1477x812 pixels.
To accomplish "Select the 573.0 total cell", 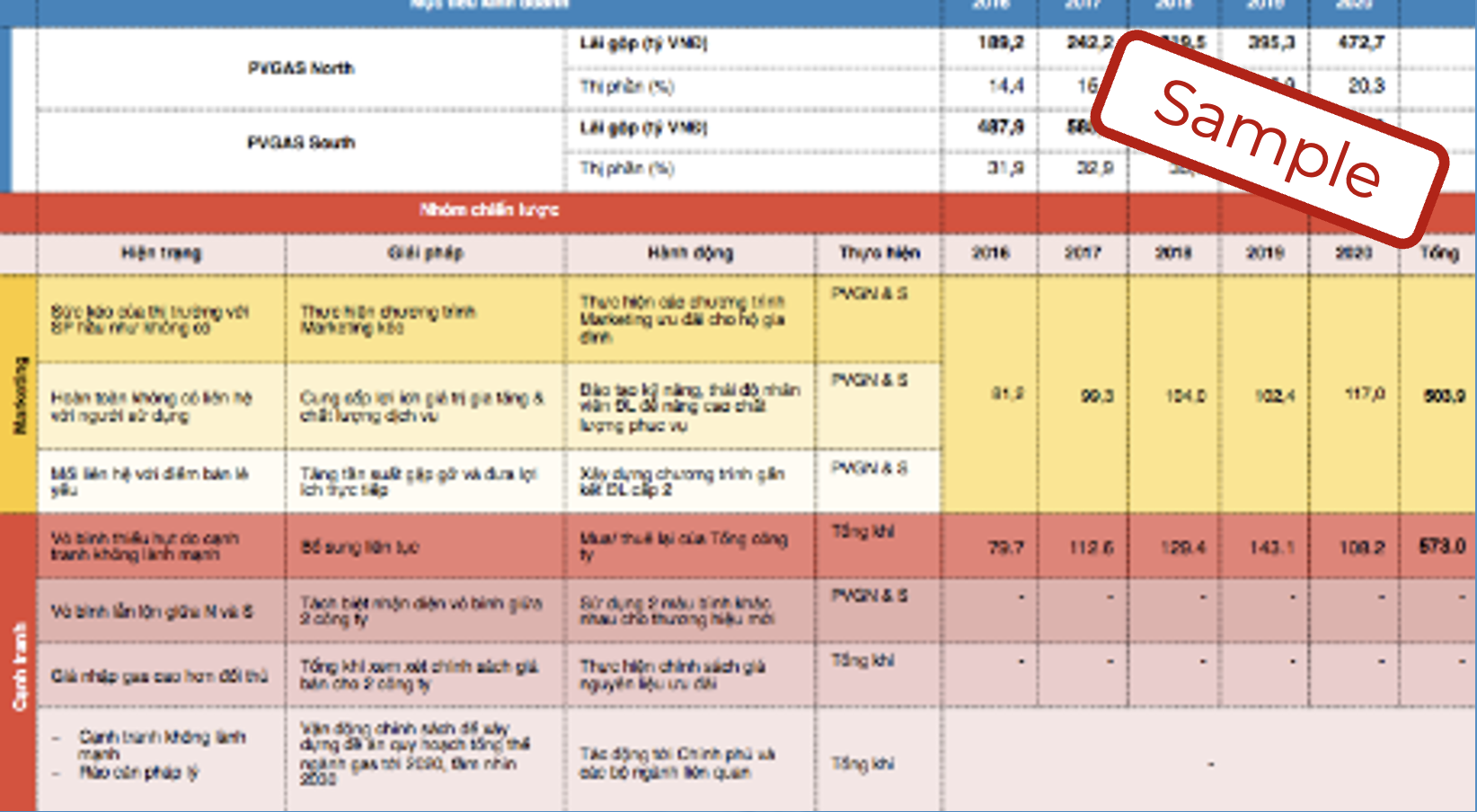I will 1441,546.
